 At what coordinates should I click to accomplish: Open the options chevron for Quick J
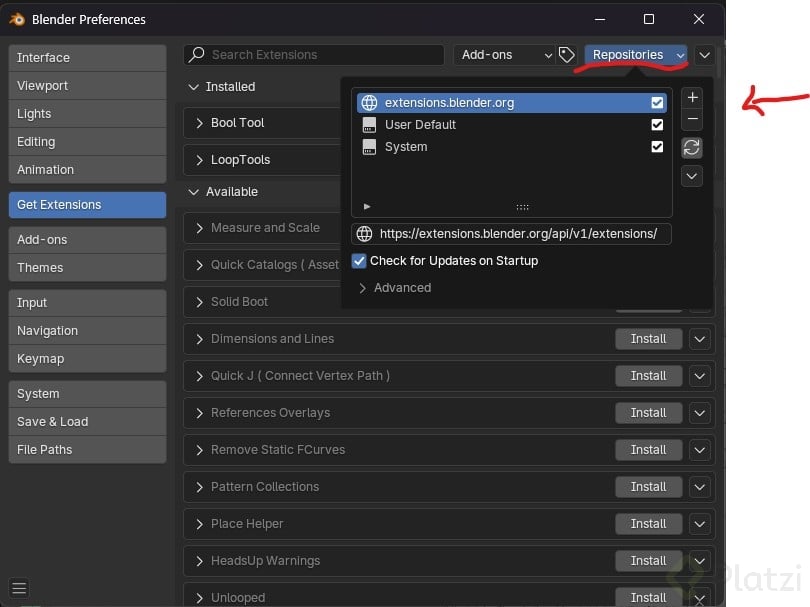coord(699,376)
